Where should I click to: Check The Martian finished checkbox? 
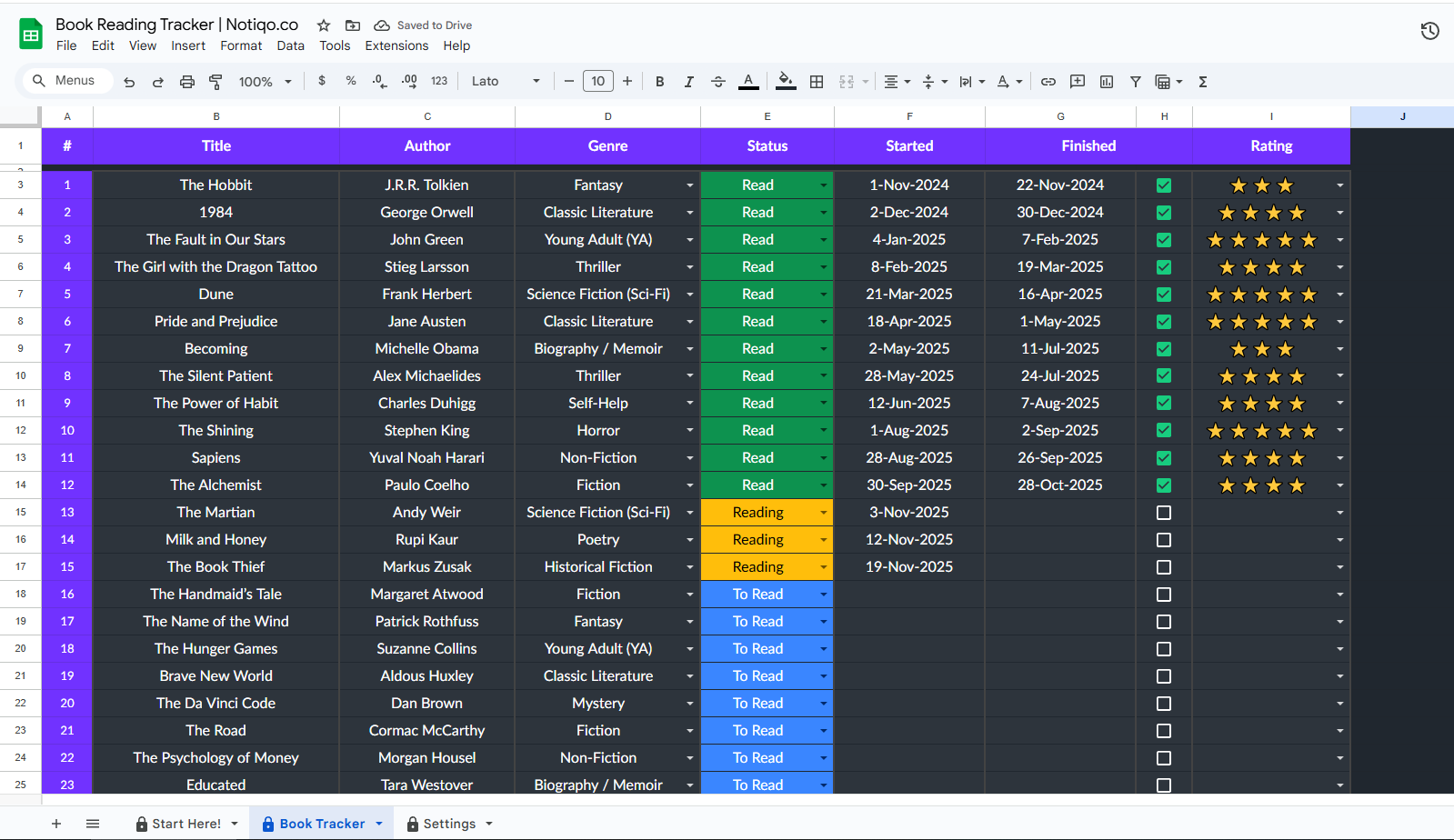point(1163,513)
